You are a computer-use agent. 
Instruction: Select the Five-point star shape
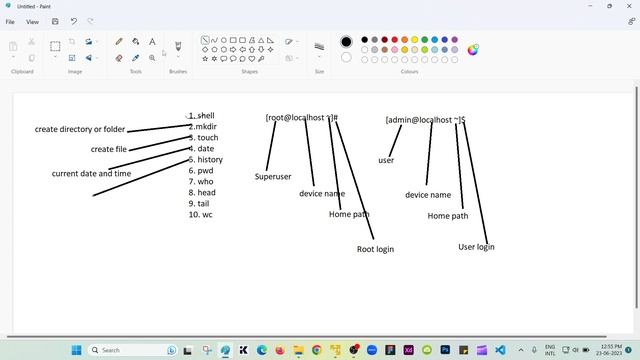tap(205, 59)
